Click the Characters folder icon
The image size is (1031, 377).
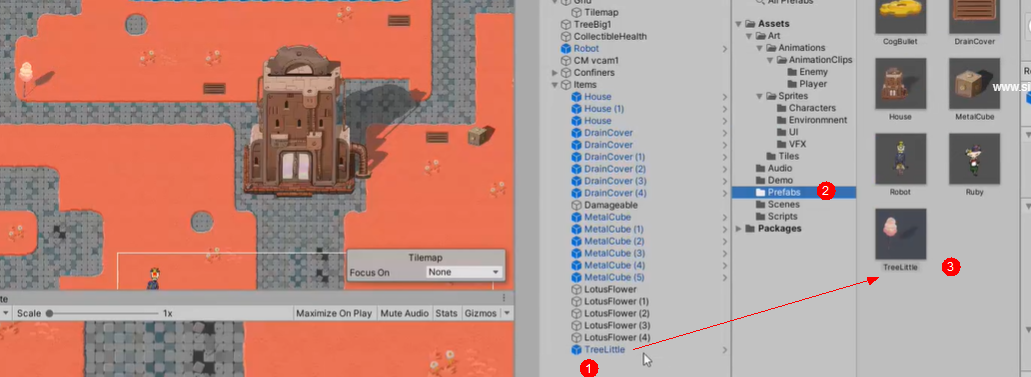[x=781, y=108]
